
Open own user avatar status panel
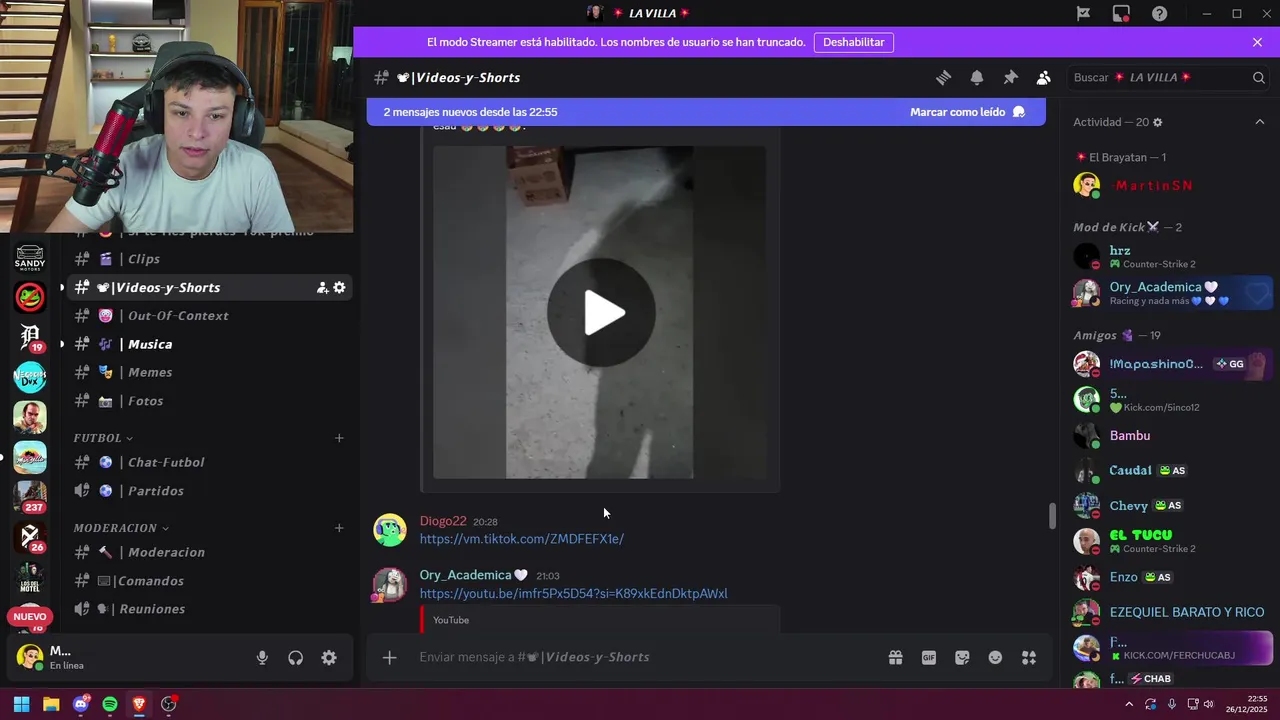coord(30,657)
